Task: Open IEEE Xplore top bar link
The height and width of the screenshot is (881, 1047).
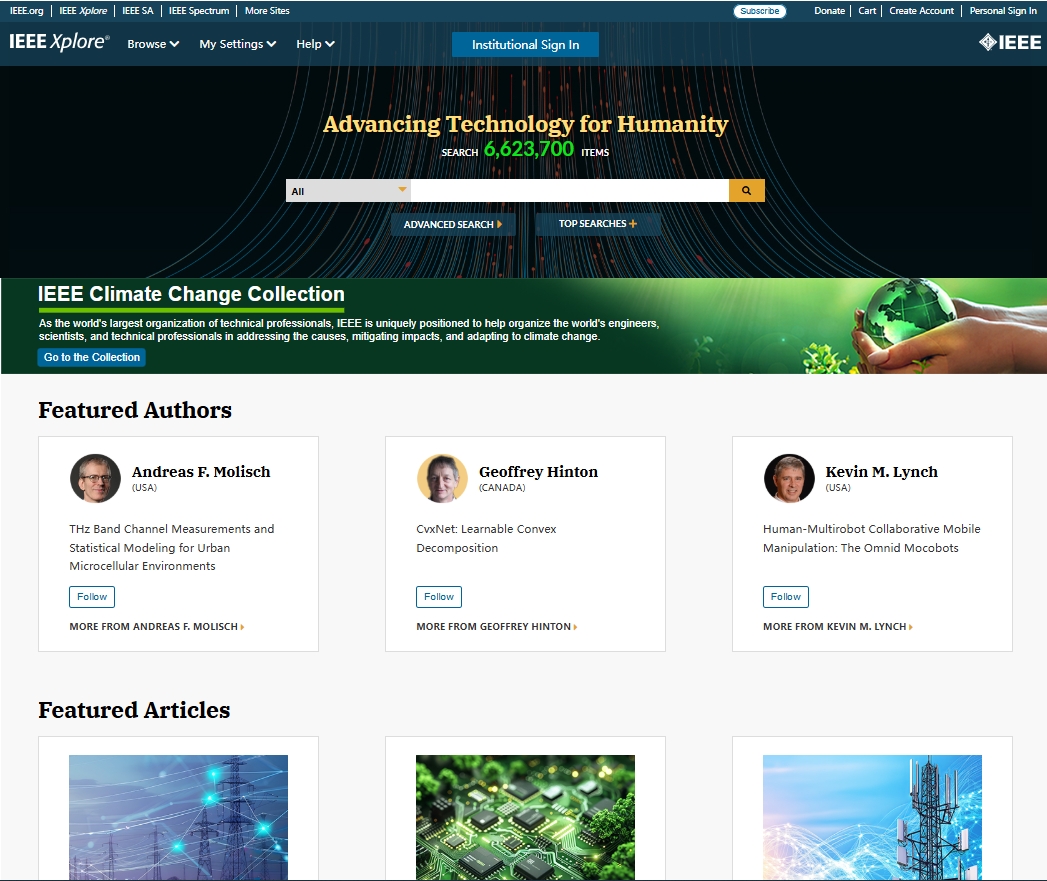Action: coord(83,11)
